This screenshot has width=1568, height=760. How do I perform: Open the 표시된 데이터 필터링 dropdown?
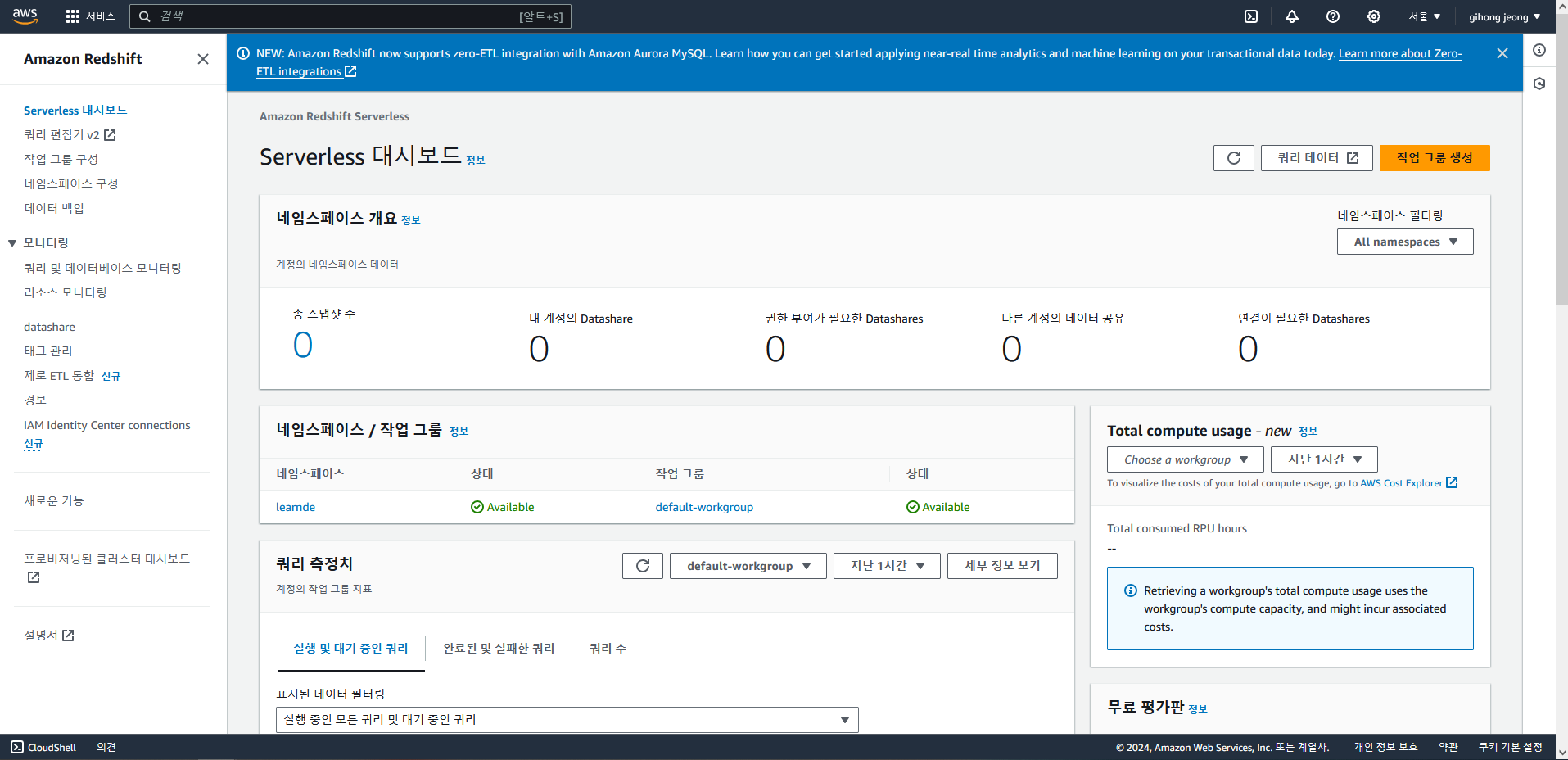567,720
